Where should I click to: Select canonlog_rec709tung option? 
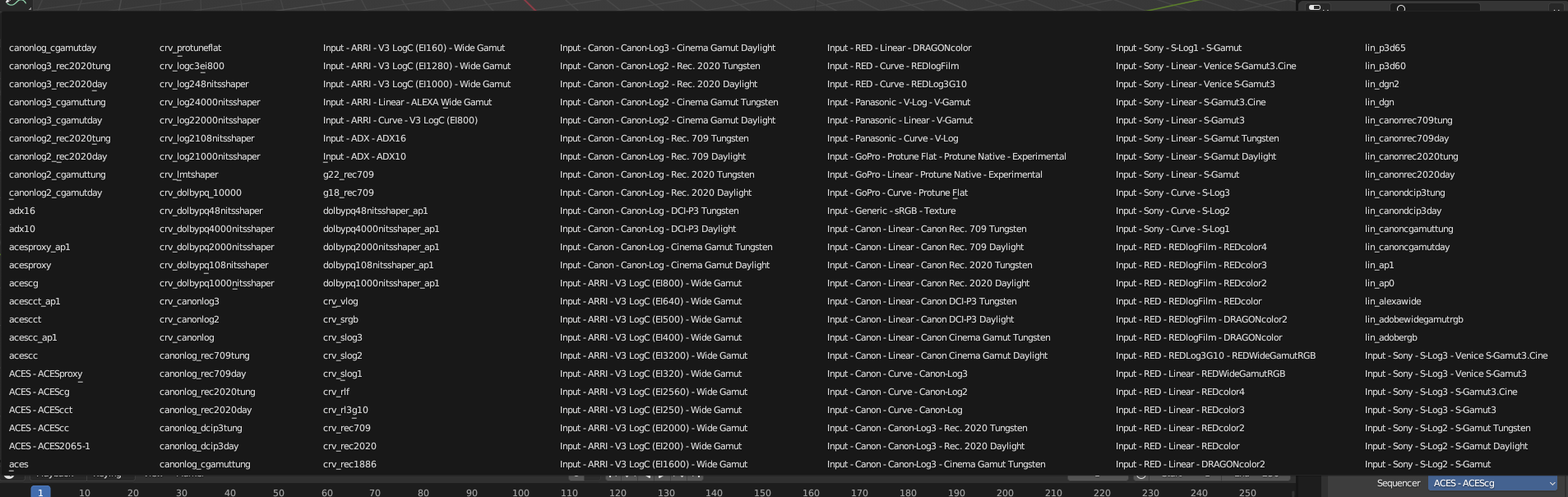[204, 355]
